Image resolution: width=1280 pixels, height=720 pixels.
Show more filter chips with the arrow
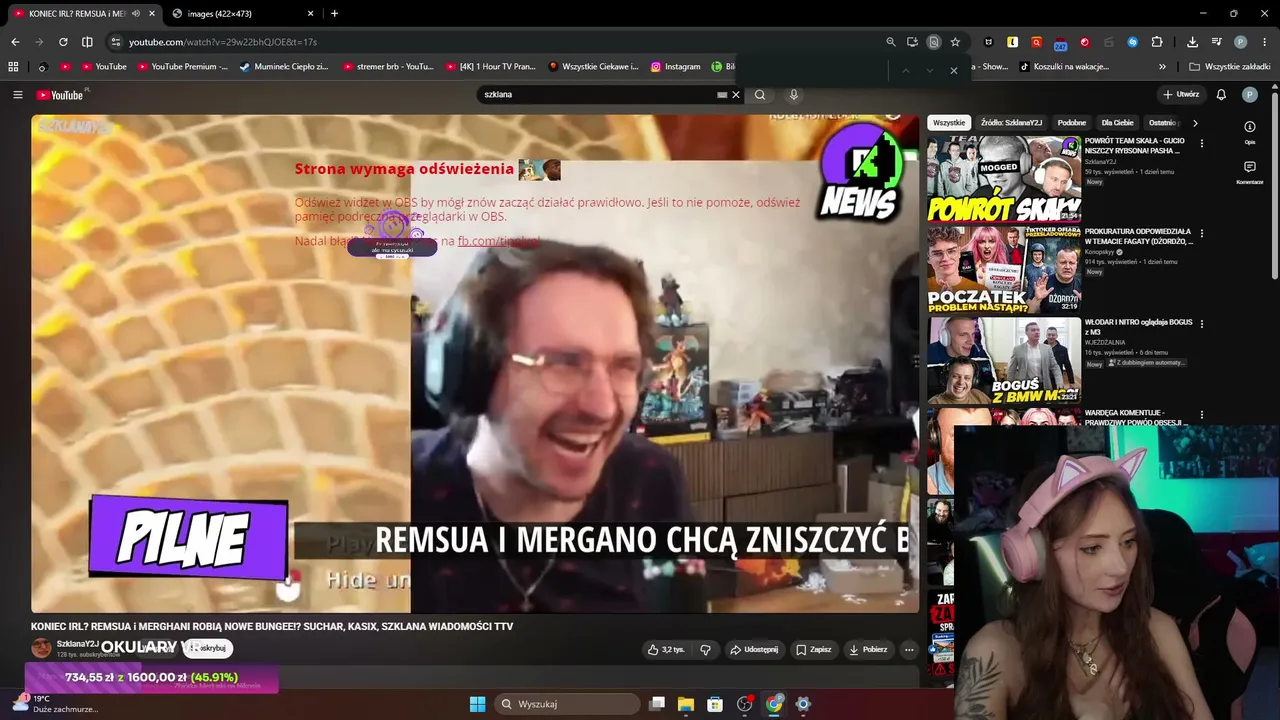tap(1195, 123)
